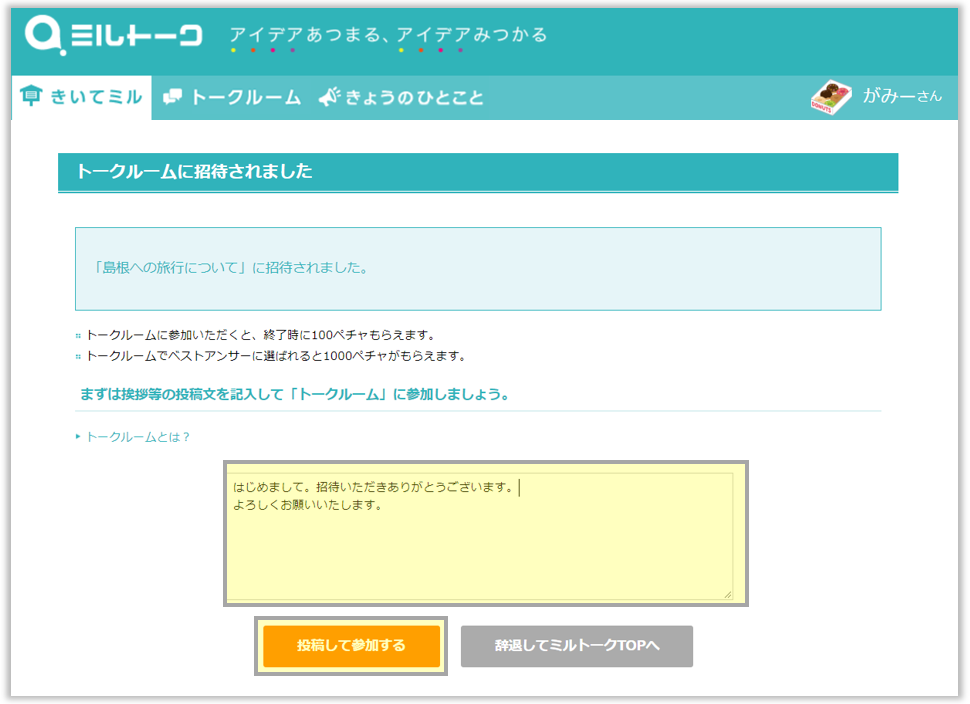Click the ミルトーク magnifier logo icon
The height and width of the screenshot is (704, 970).
[x=45, y=35]
